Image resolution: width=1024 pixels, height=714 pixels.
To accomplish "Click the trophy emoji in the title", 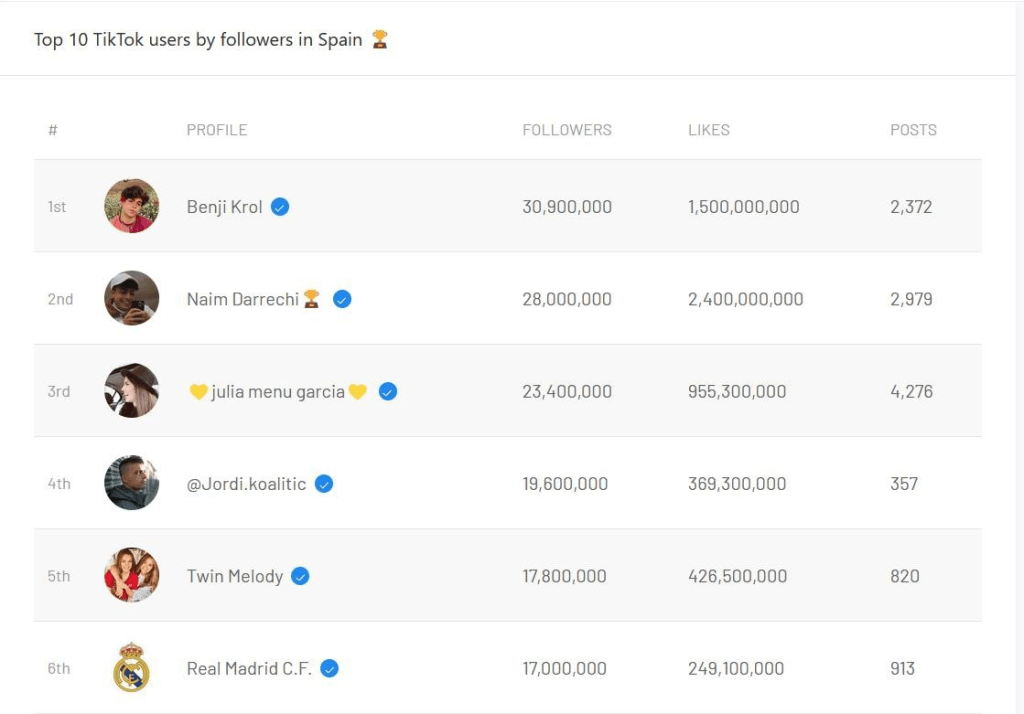I will coord(380,39).
